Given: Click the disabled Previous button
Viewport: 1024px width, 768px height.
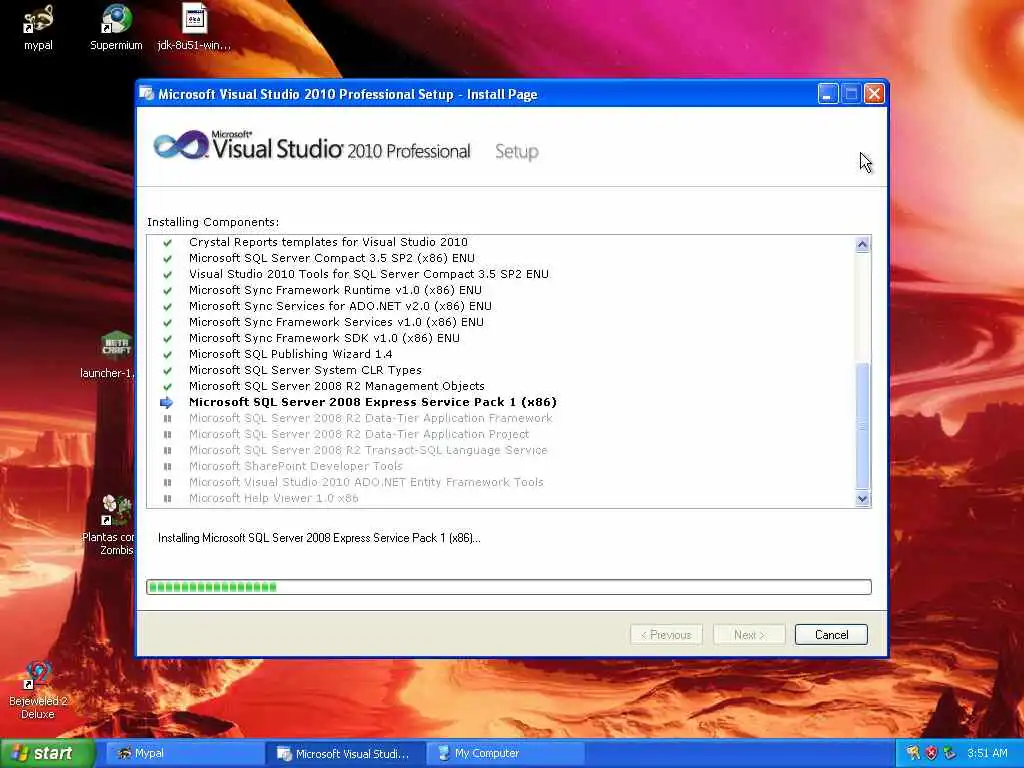Looking at the screenshot, I should pyautogui.click(x=666, y=635).
